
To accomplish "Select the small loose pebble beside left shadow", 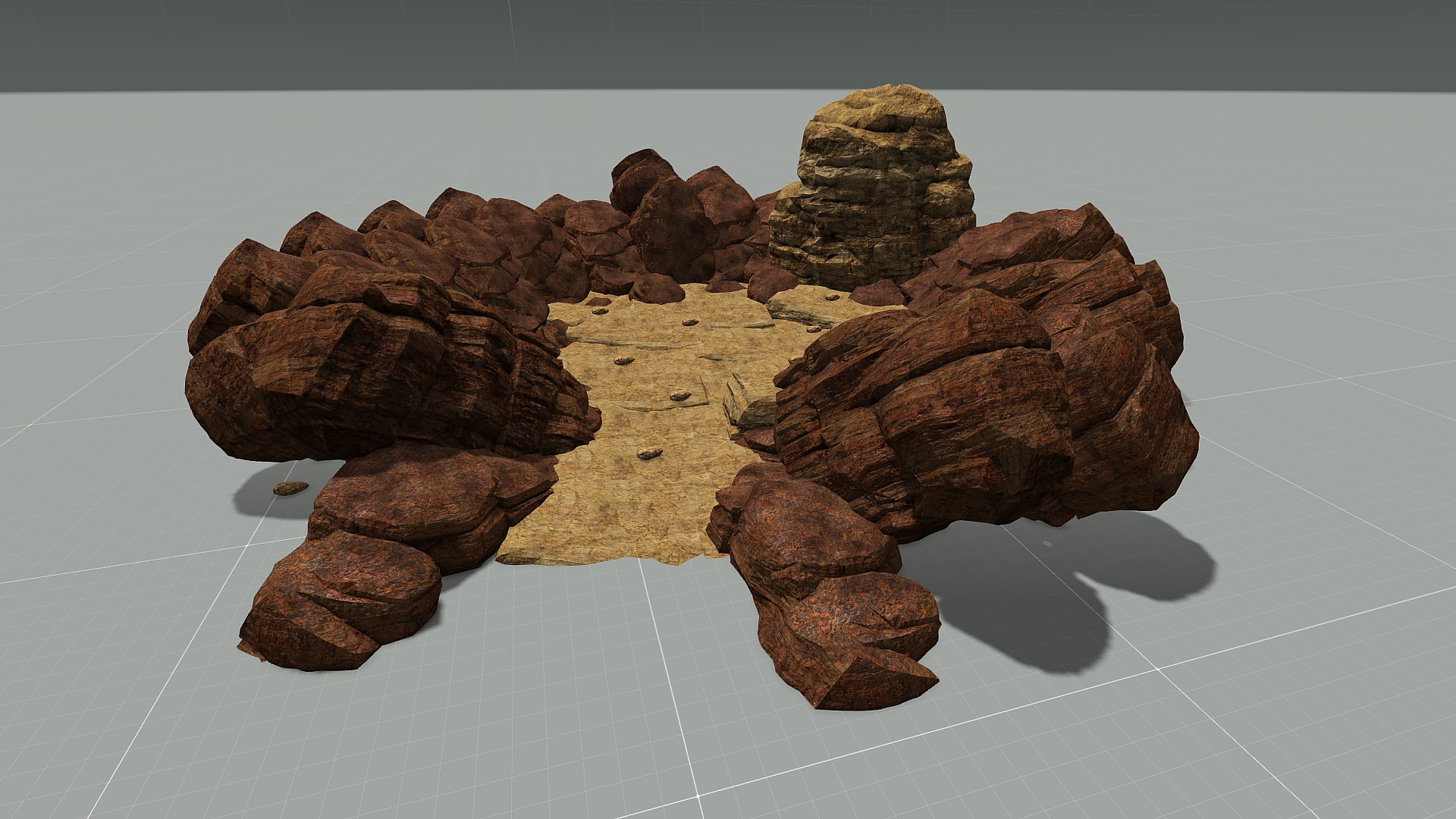I will (290, 488).
